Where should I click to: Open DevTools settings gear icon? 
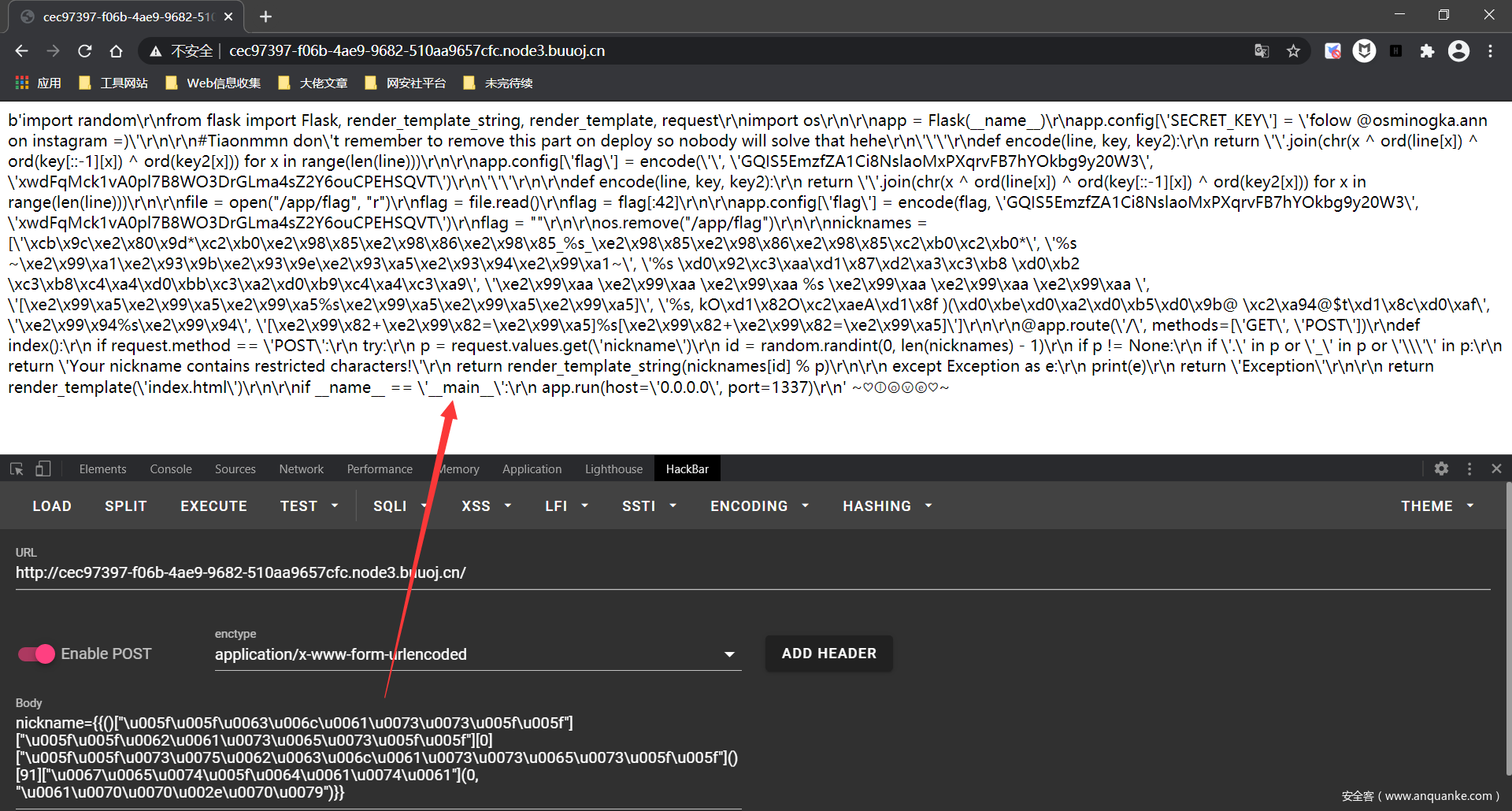pos(1441,468)
